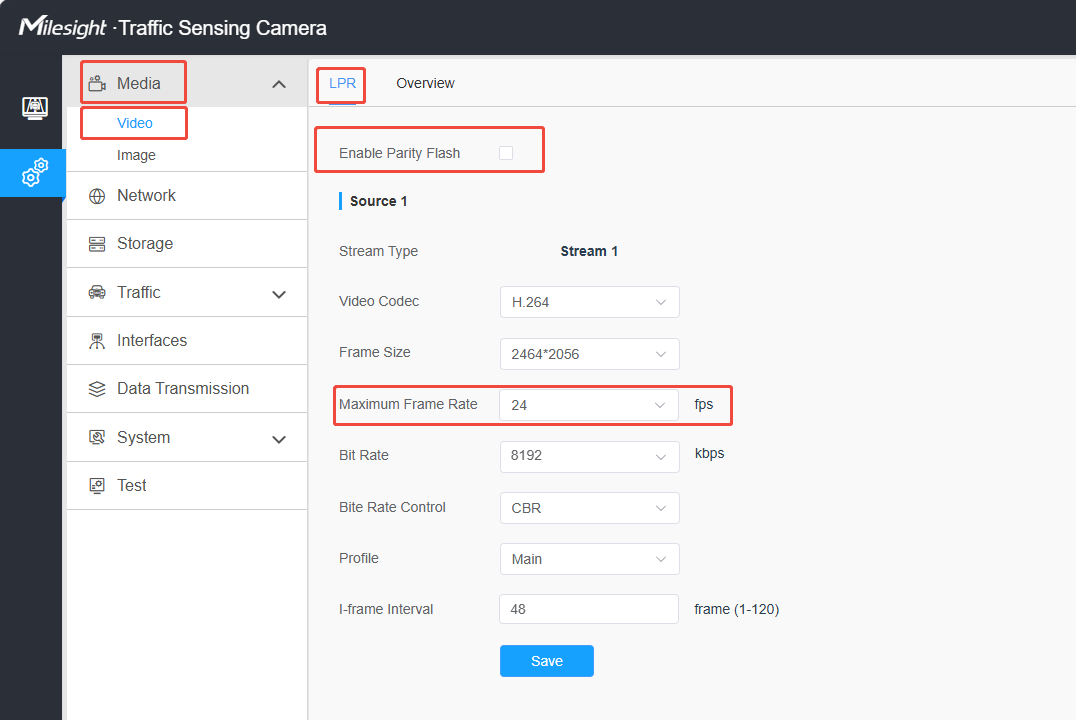Open the Data Transmission menu item
This screenshot has width=1076, height=720.
tap(187, 388)
